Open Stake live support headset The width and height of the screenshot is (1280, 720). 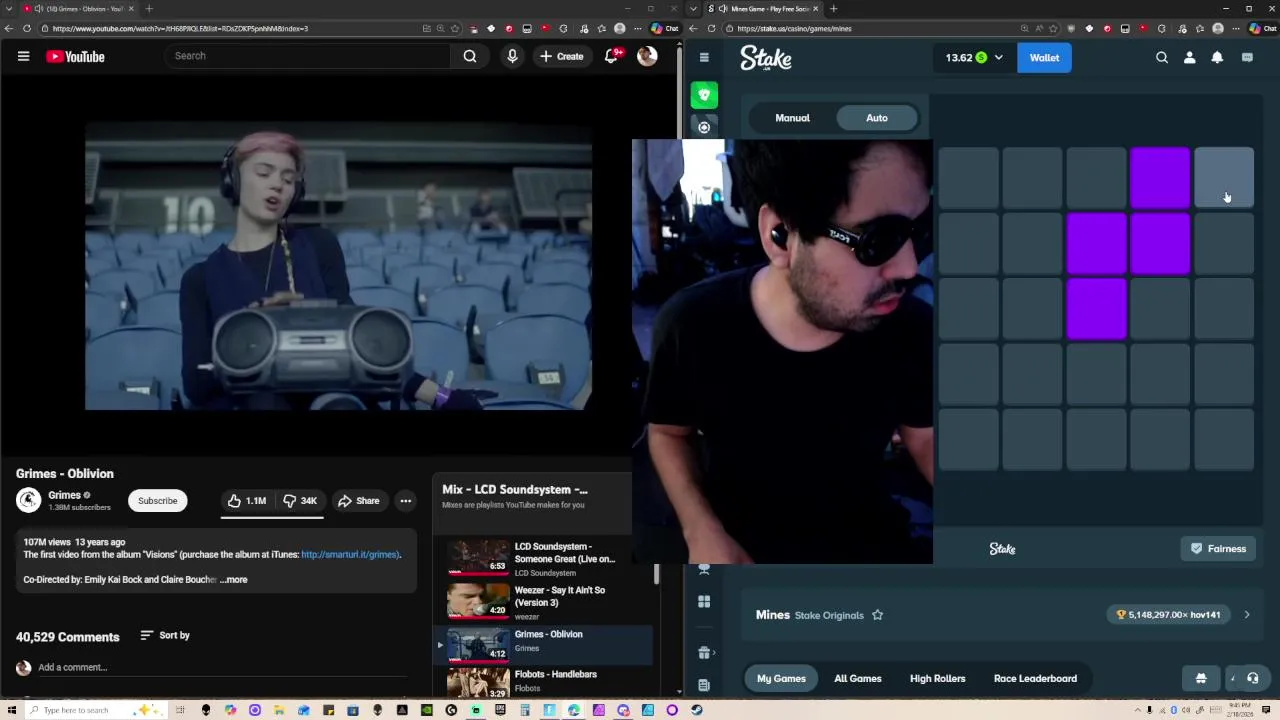(1252, 678)
